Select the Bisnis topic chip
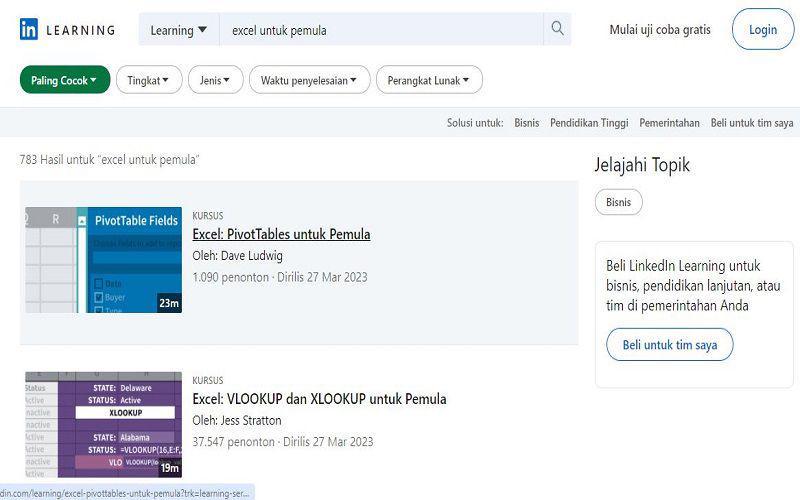800x500 pixels. [x=618, y=202]
